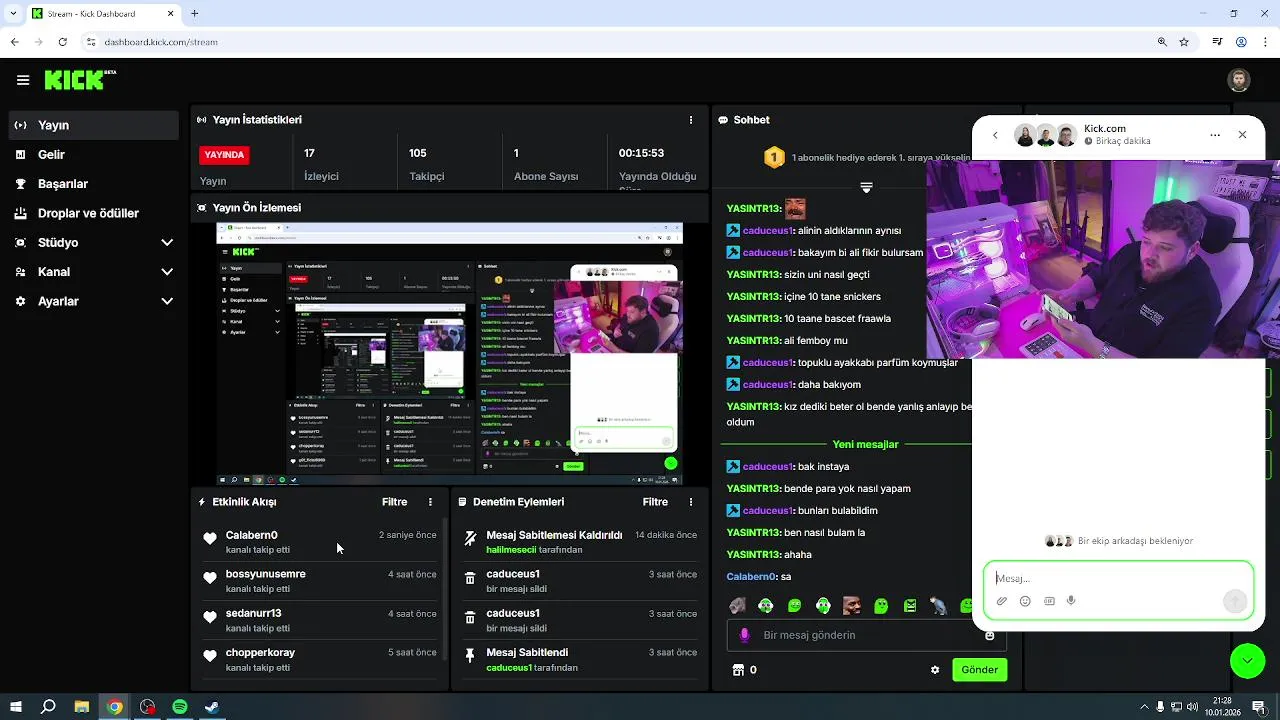Screen dimensions: 1280x720
Task: Click the attachment paperclip icon in support widget
Action: (1002, 601)
